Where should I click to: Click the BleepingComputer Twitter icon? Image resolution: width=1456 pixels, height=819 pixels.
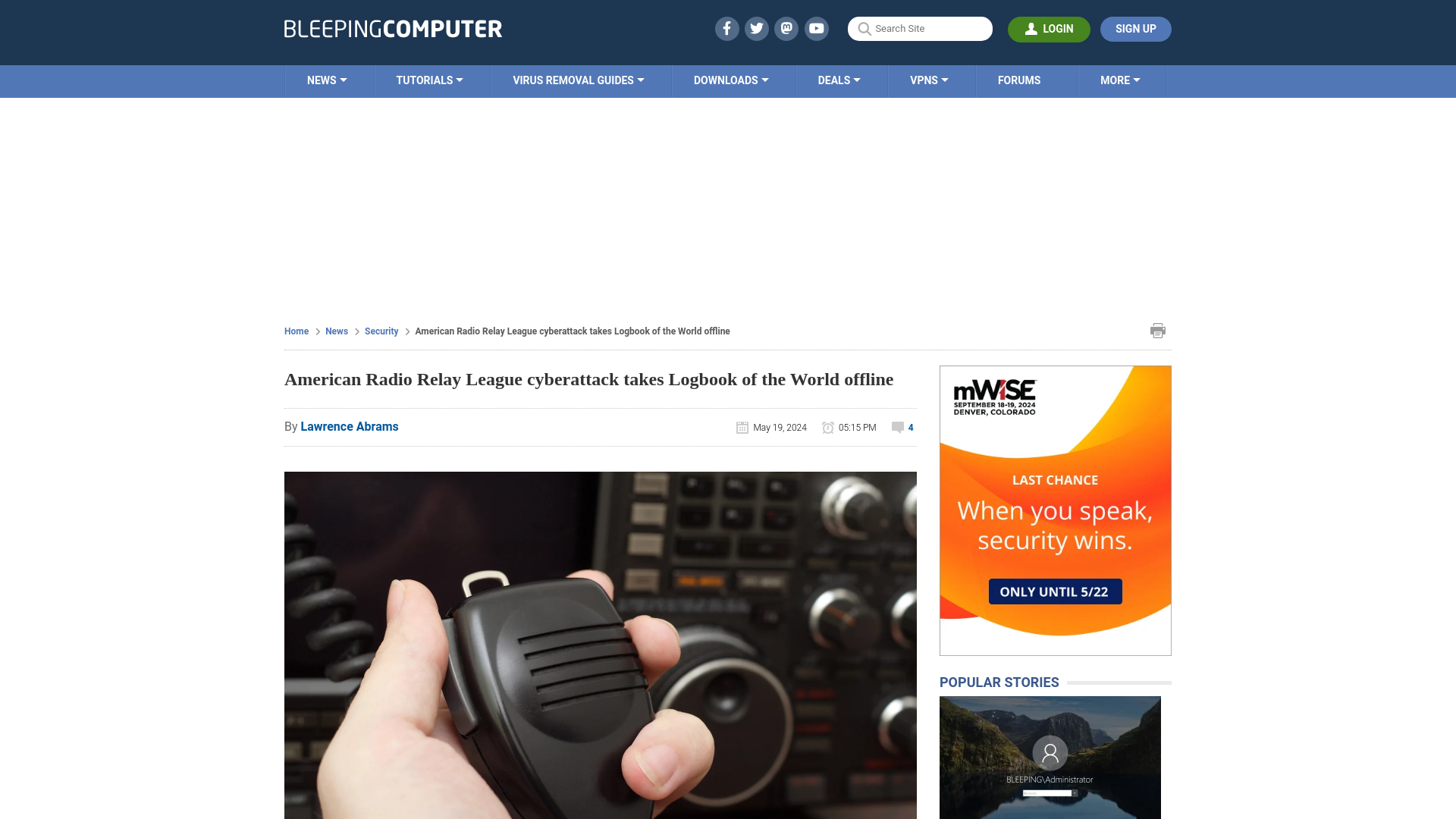click(x=756, y=28)
